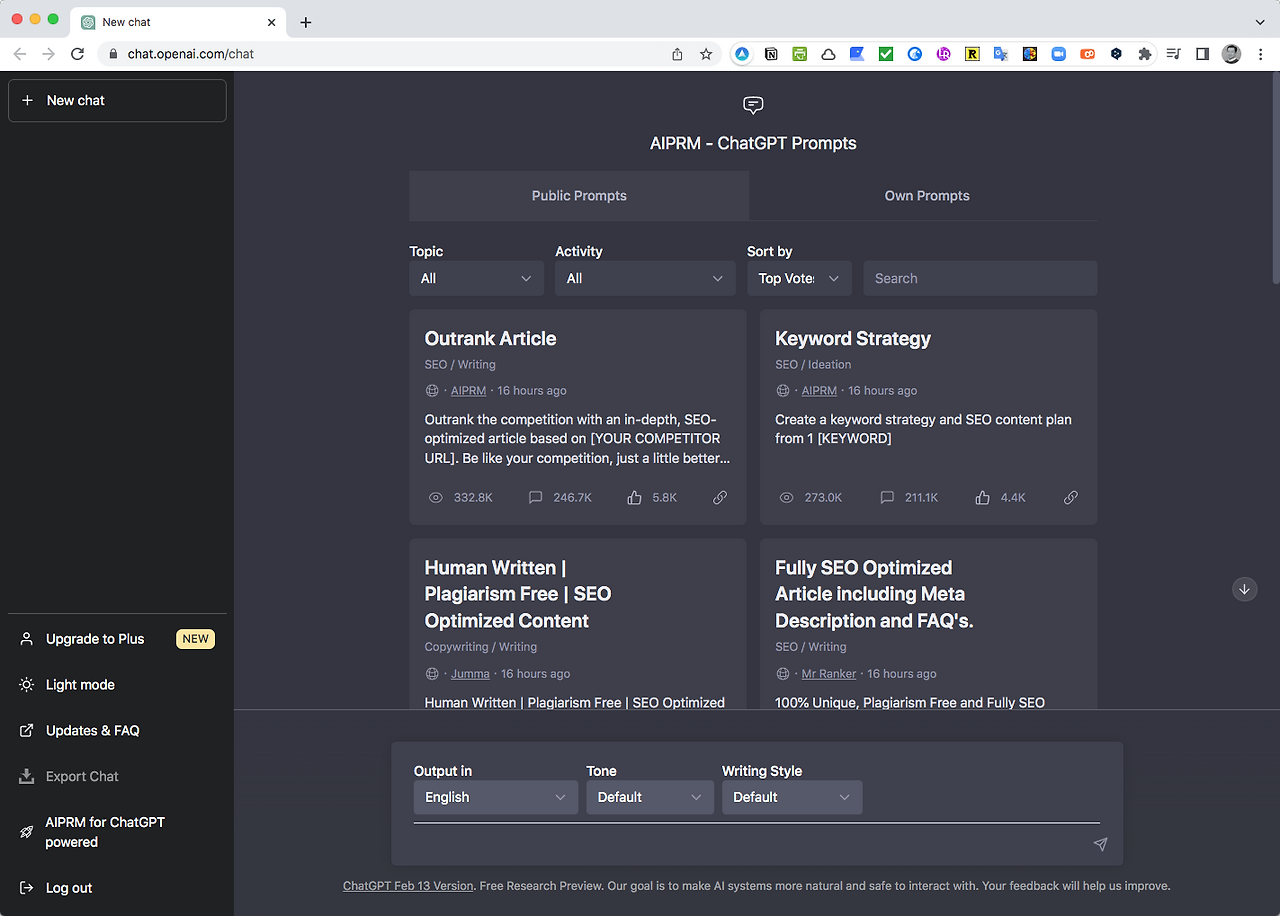
Task: Reload the page
Action: point(78,54)
